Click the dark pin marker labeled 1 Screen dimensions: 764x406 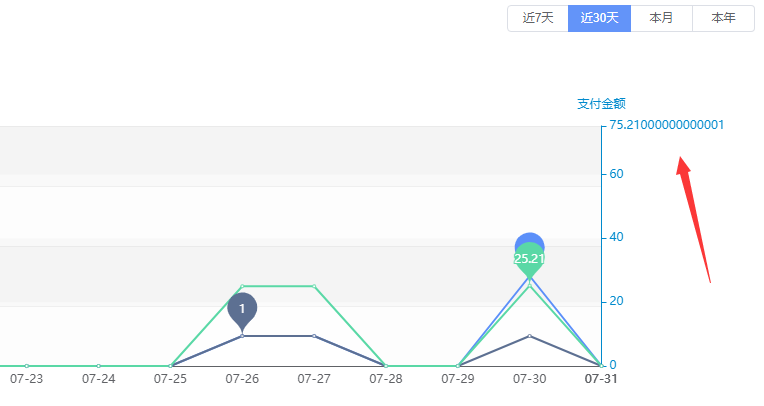coord(242,310)
